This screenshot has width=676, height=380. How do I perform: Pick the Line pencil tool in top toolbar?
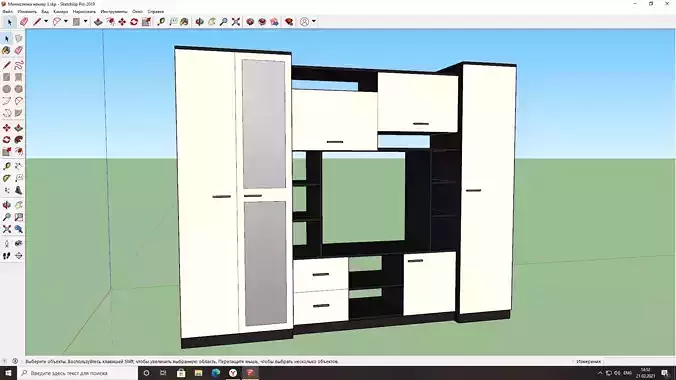pos(37,22)
